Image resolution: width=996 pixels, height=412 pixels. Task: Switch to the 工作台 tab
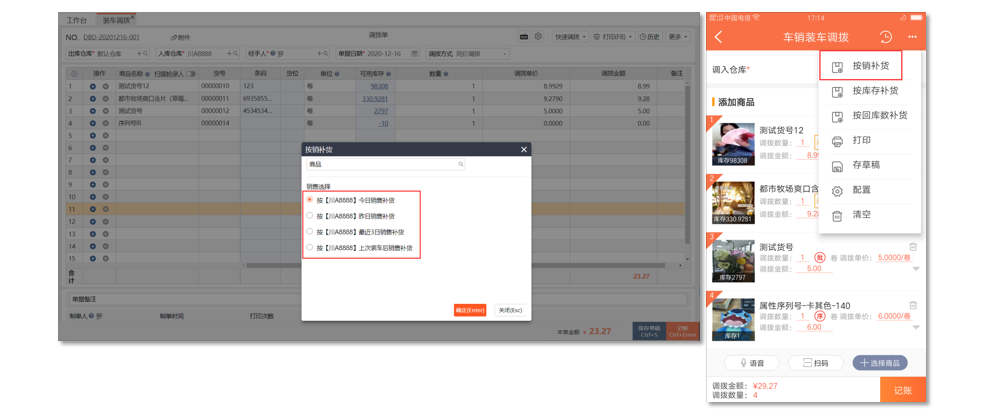(77, 20)
